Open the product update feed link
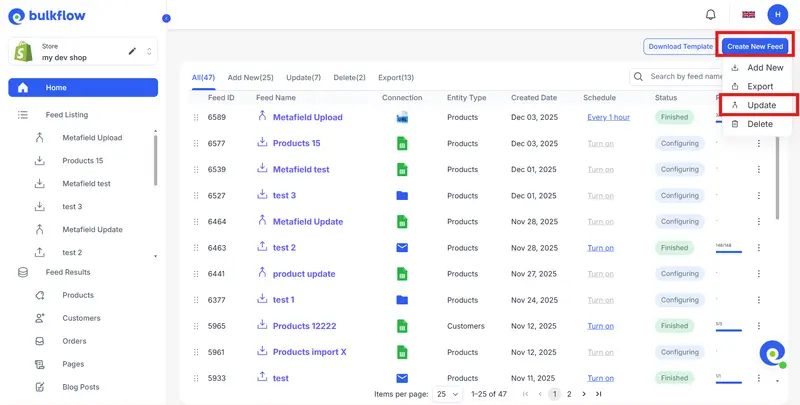The width and height of the screenshot is (800, 405). [304, 274]
